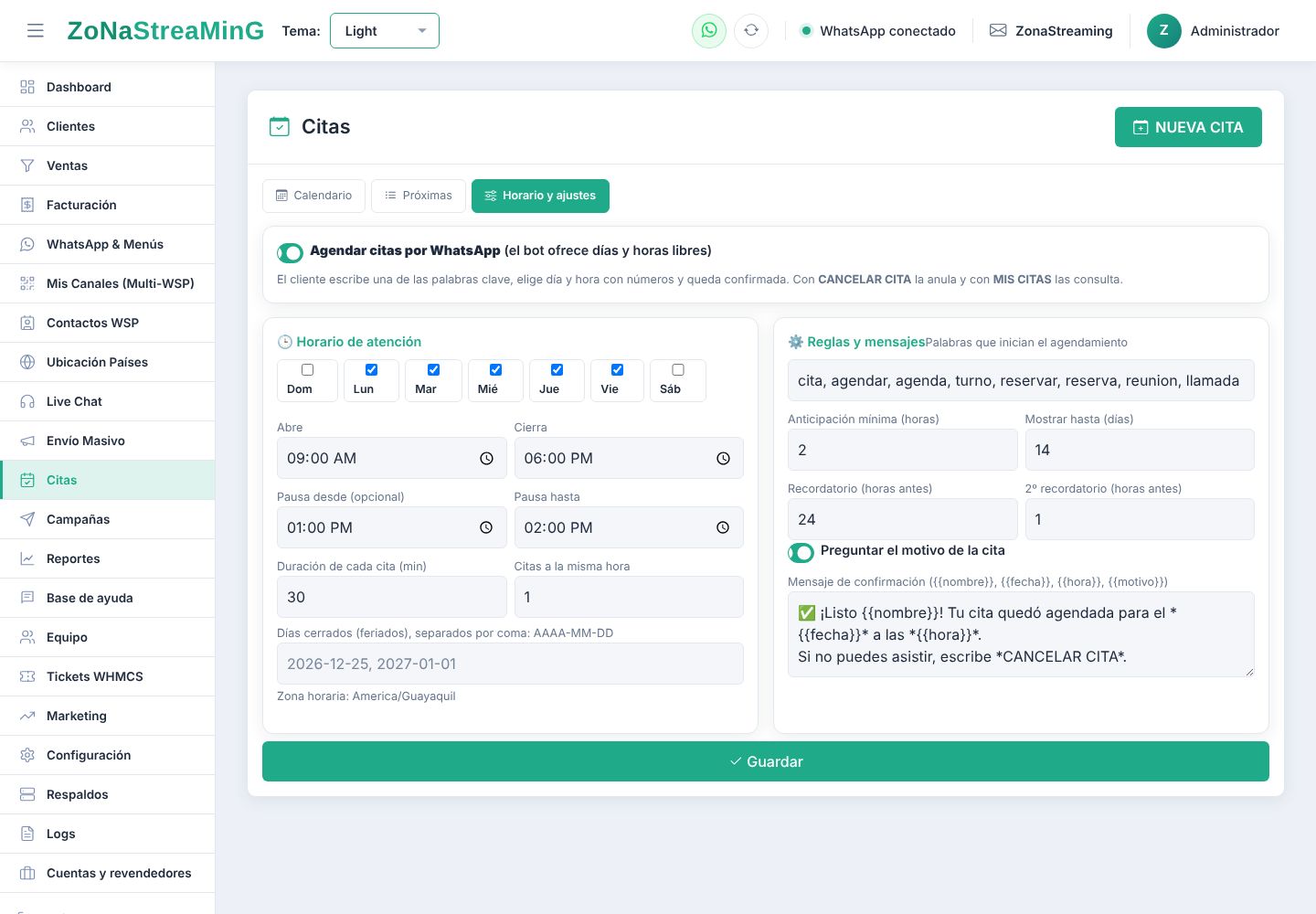
Task: Click the green WhatsApp icon in header
Action: coord(709,30)
